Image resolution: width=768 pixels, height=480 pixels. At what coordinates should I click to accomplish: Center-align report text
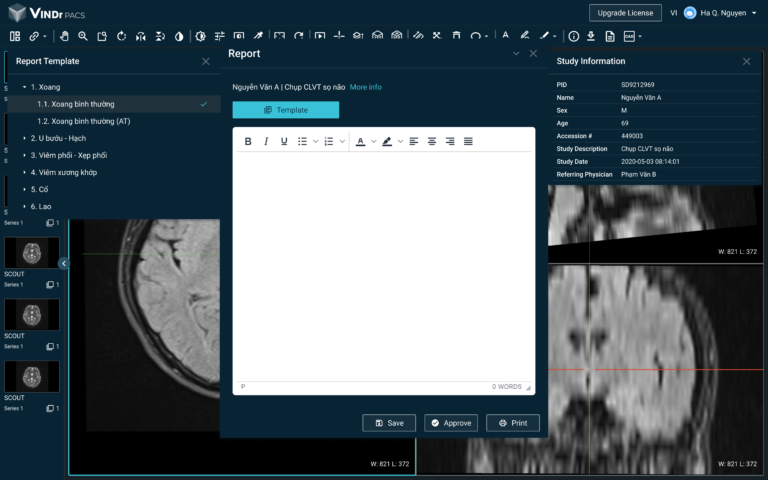click(x=432, y=142)
